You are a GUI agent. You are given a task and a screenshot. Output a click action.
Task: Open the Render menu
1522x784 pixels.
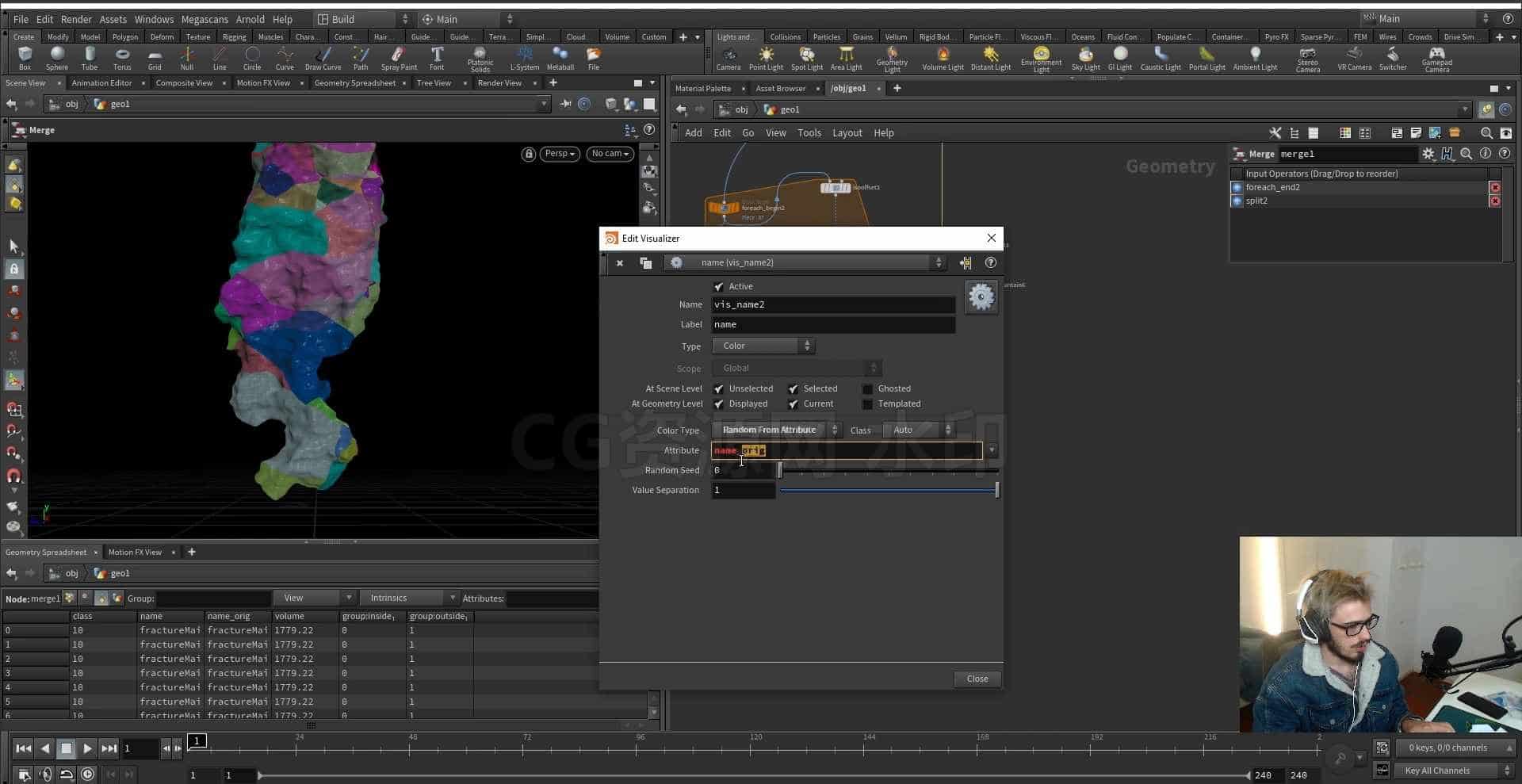click(76, 19)
